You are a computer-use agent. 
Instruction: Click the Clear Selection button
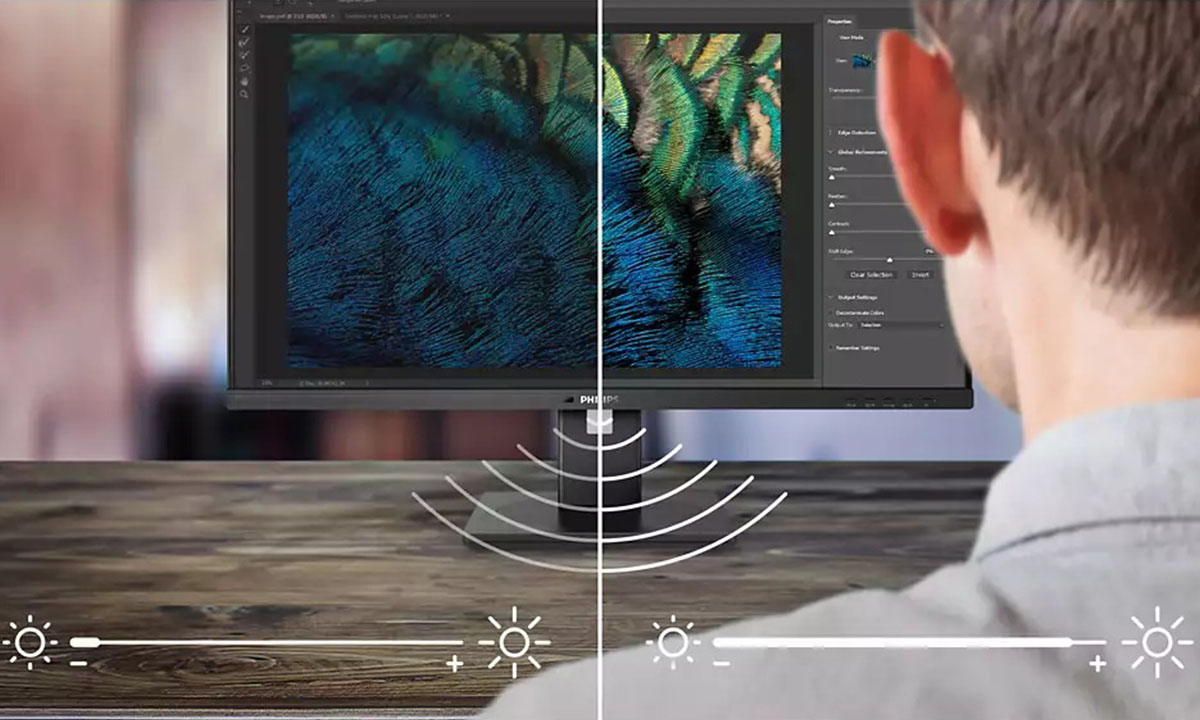click(x=870, y=274)
